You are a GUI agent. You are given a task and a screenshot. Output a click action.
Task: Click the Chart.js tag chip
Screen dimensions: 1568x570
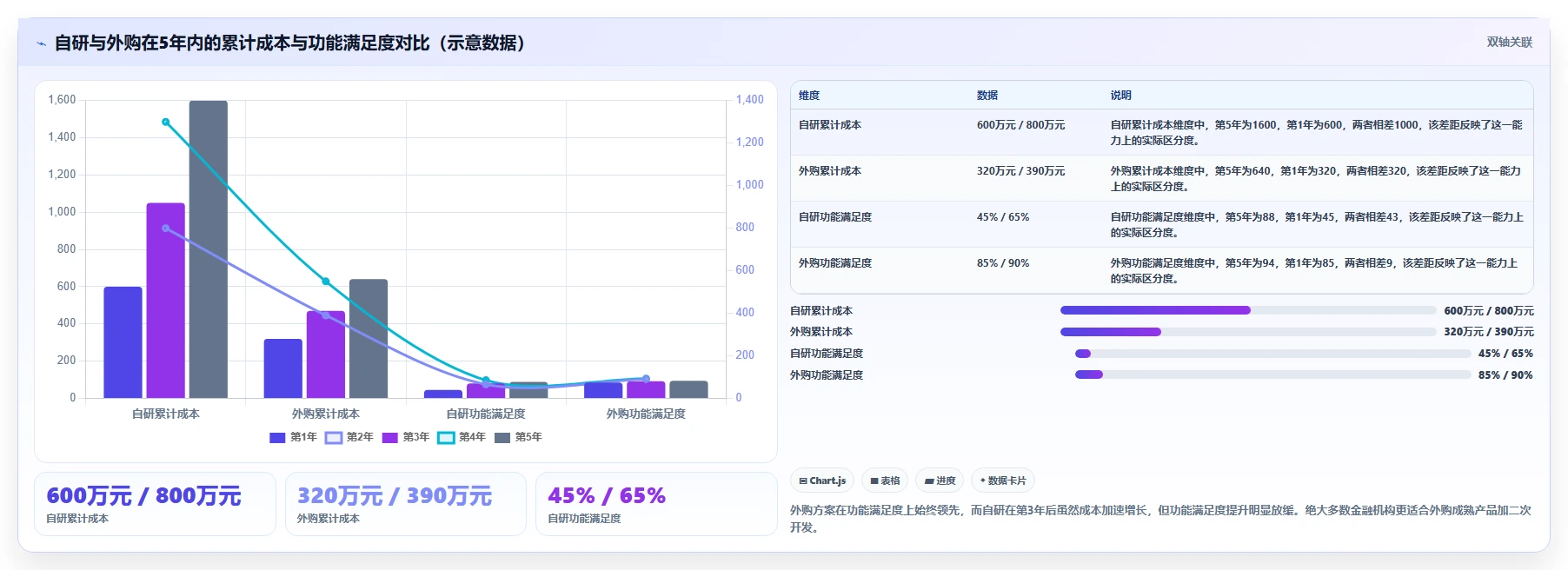pyautogui.click(x=822, y=481)
